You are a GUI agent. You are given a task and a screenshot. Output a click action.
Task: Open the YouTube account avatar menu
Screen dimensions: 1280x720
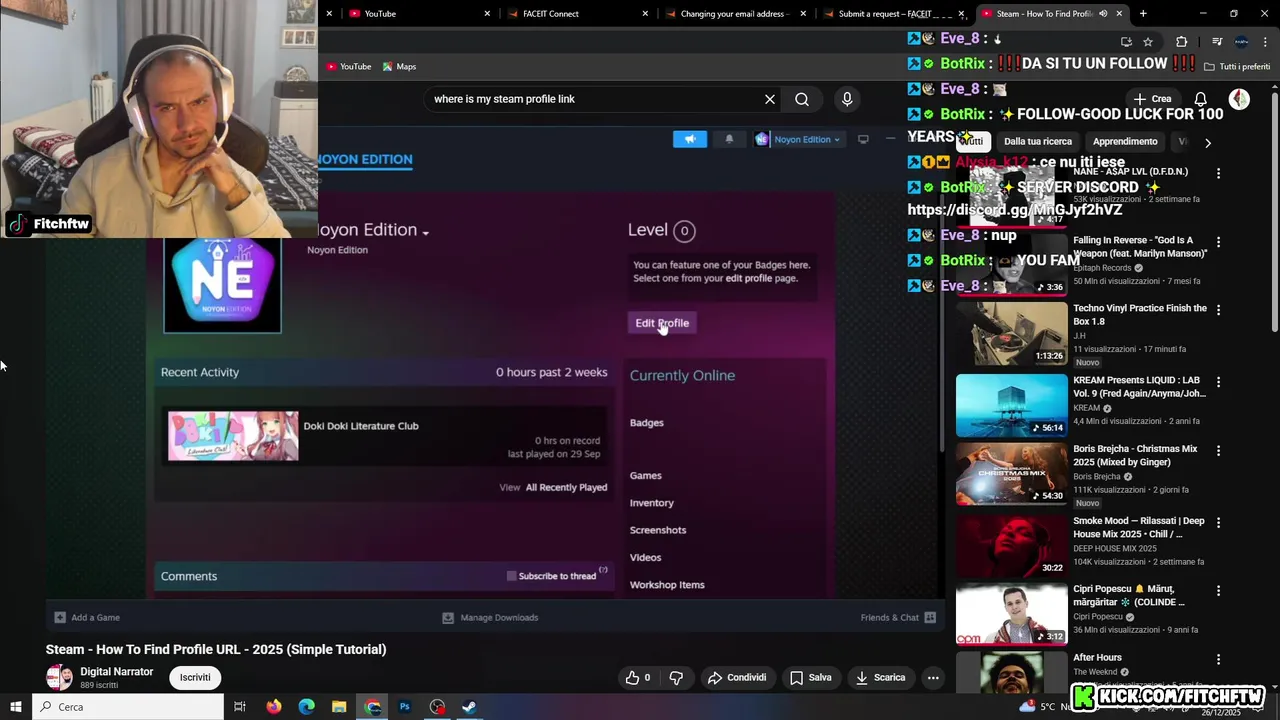(x=1239, y=99)
